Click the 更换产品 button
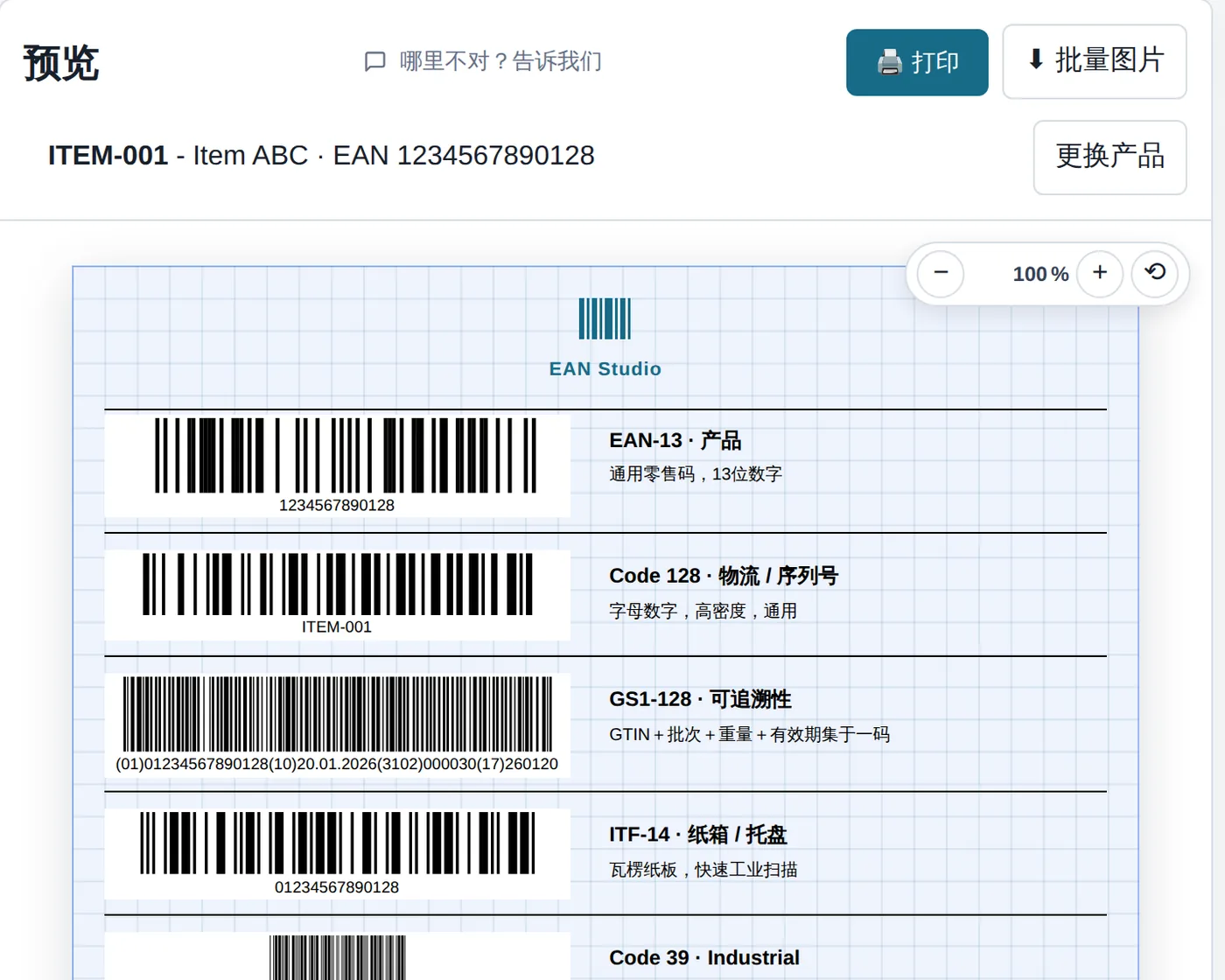Viewport: 1225px width, 980px height. pyautogui.click(x=1109, y=157)
